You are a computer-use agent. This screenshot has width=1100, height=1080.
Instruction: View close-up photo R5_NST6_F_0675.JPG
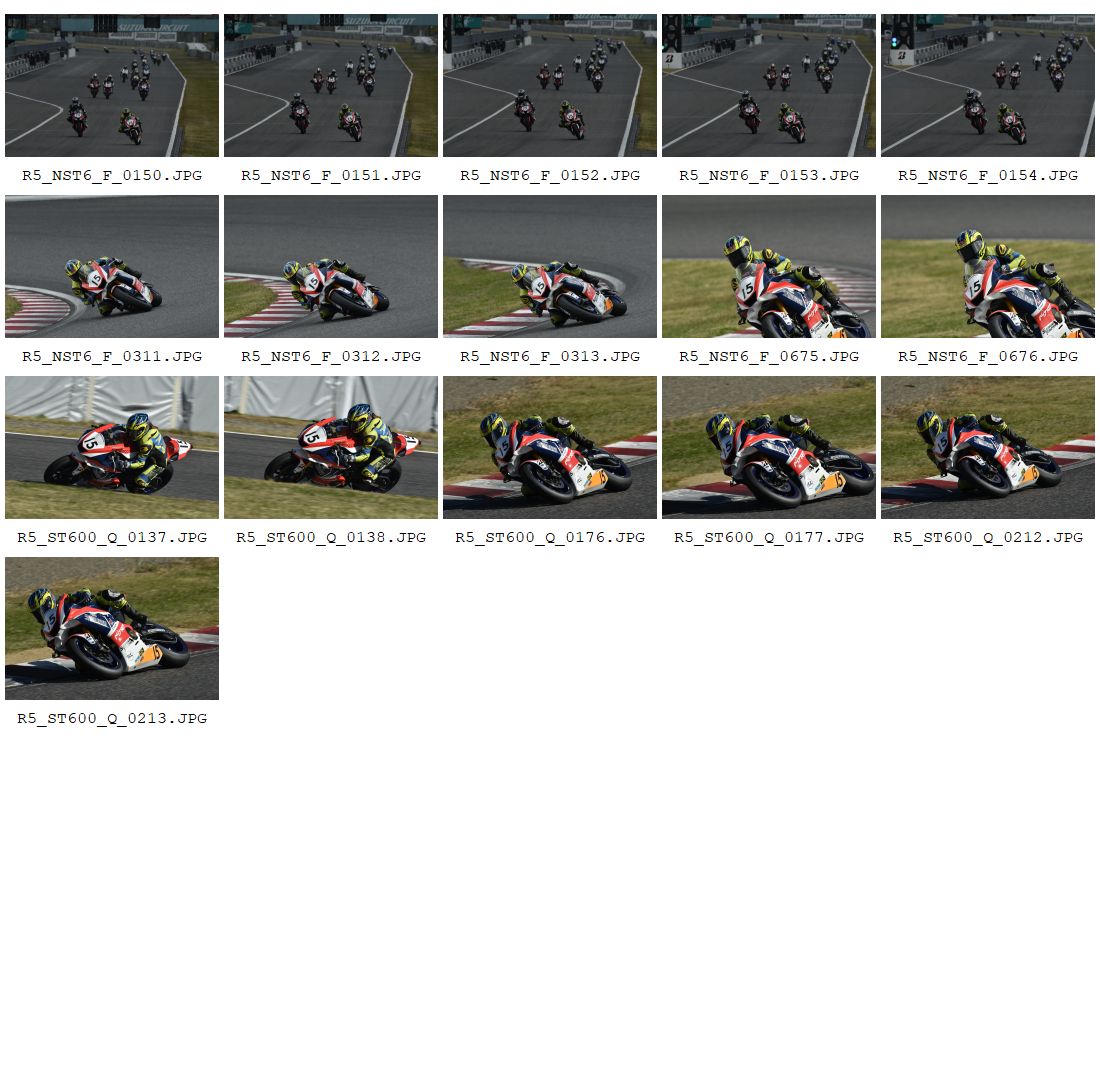tap(769, 266)
